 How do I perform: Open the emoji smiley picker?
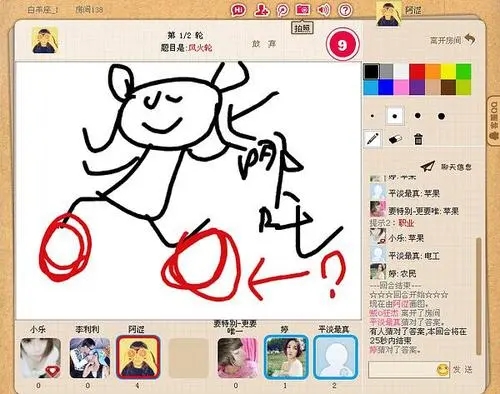click(443, 369)
